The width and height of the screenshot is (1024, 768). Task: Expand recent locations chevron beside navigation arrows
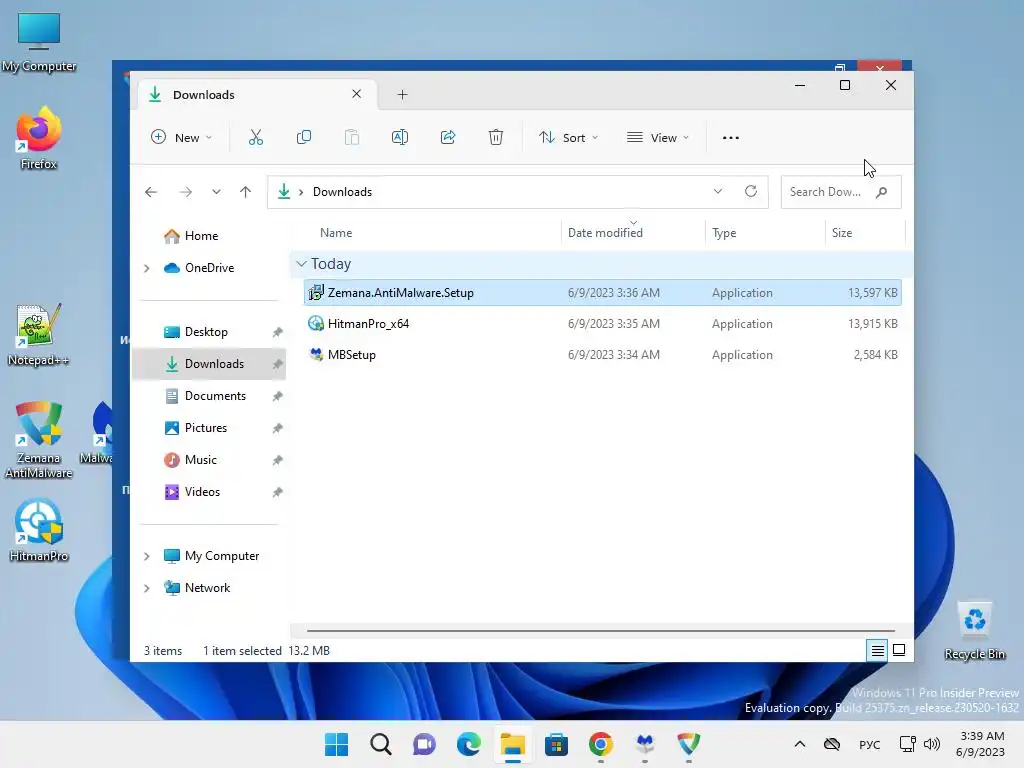[x=216, y=192]
